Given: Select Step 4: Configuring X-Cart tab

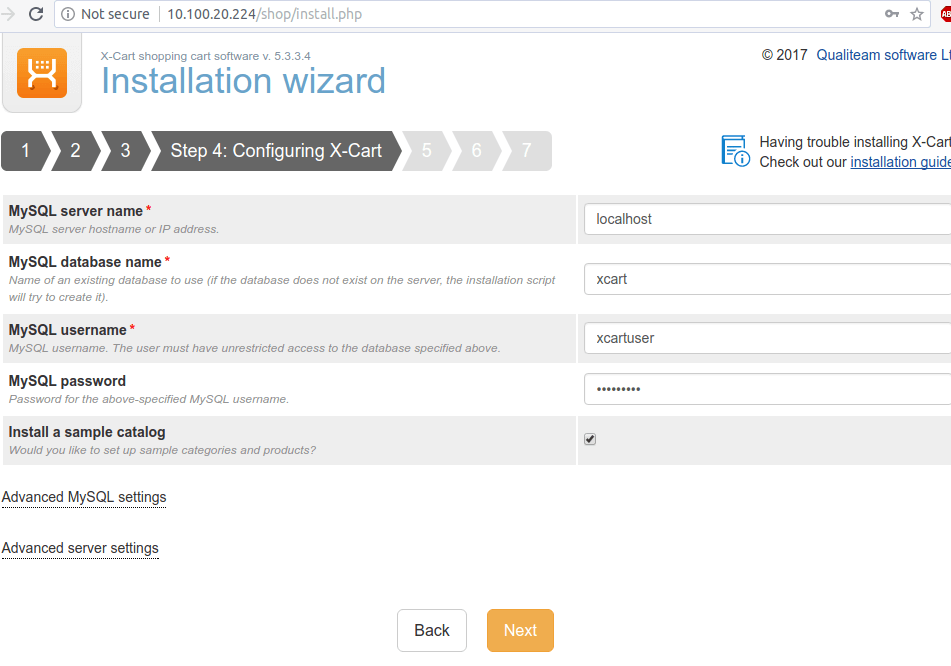Looking at the screenshot, I should [276, 150].
